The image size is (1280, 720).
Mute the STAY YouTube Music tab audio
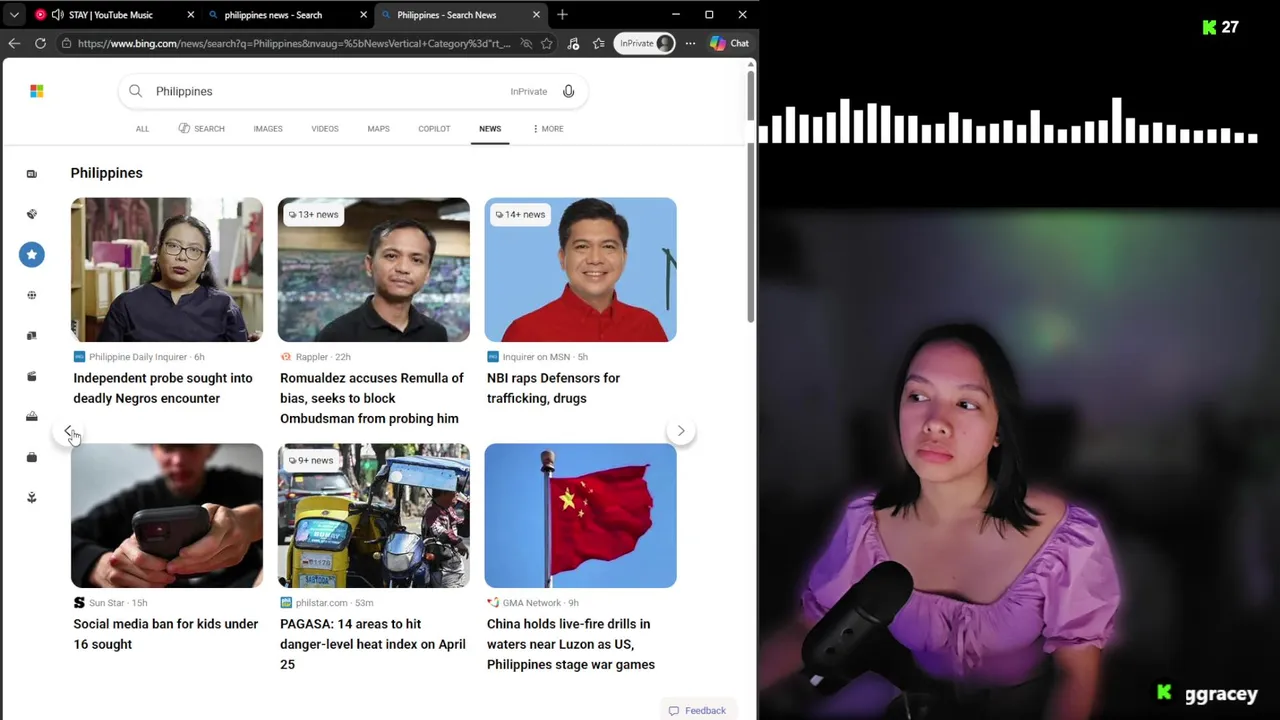click(57, 15)
